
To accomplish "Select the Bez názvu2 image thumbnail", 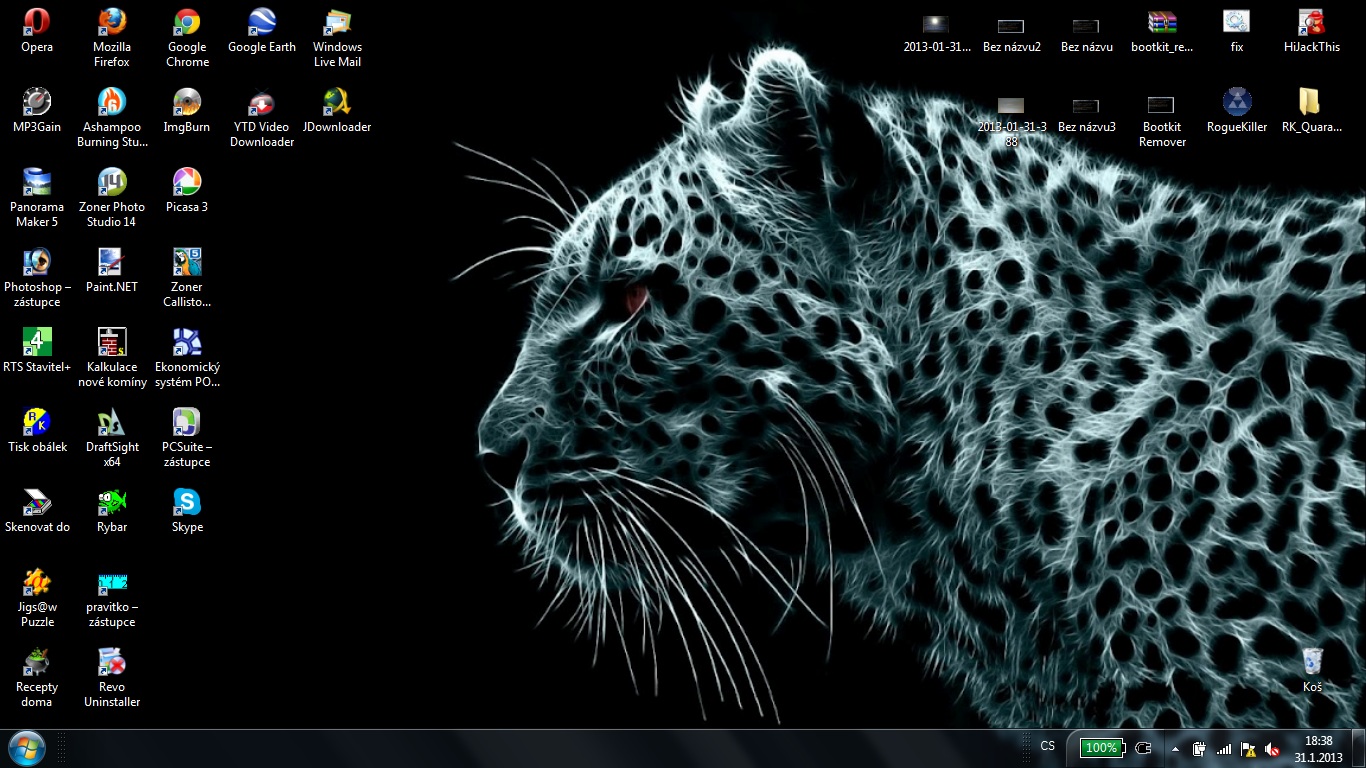I will coord(1011,27).
